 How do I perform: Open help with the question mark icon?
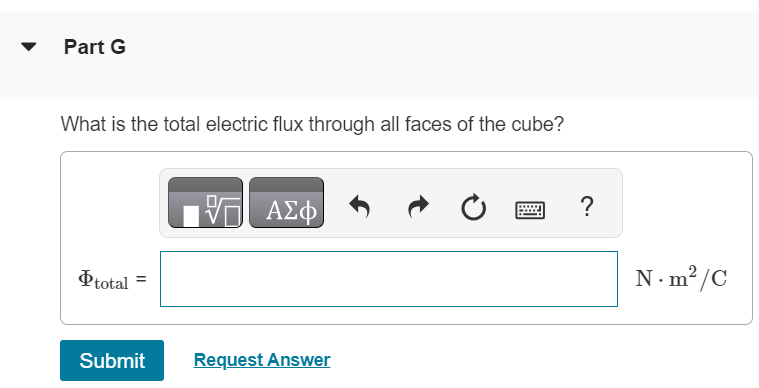click(x=586, y=207)
